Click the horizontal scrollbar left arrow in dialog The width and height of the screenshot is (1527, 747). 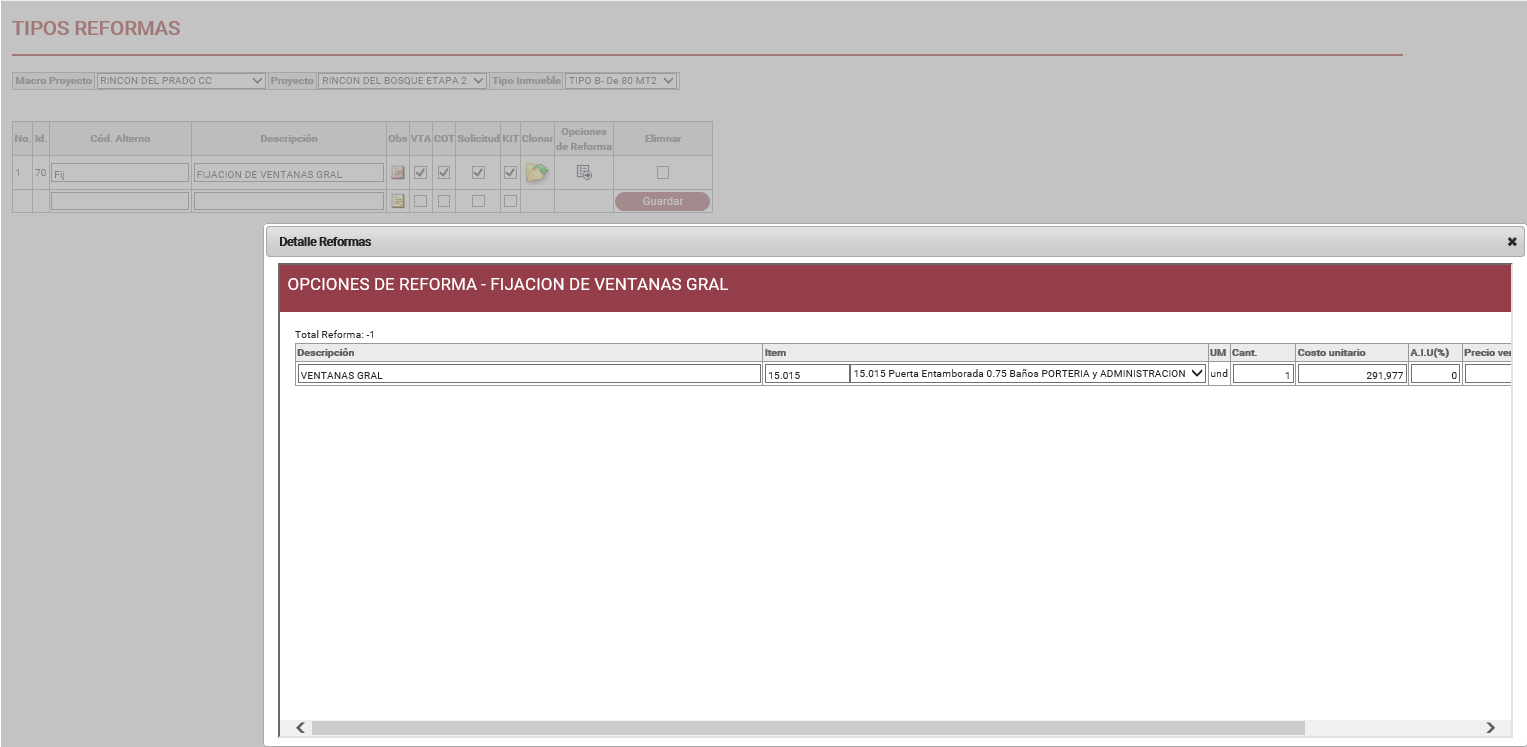click(x=300, y=728)
